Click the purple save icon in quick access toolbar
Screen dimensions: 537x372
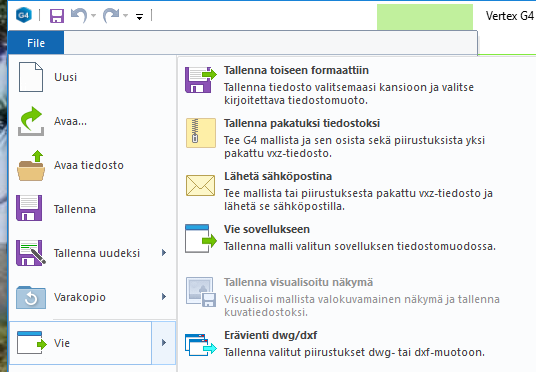(57, 16)
